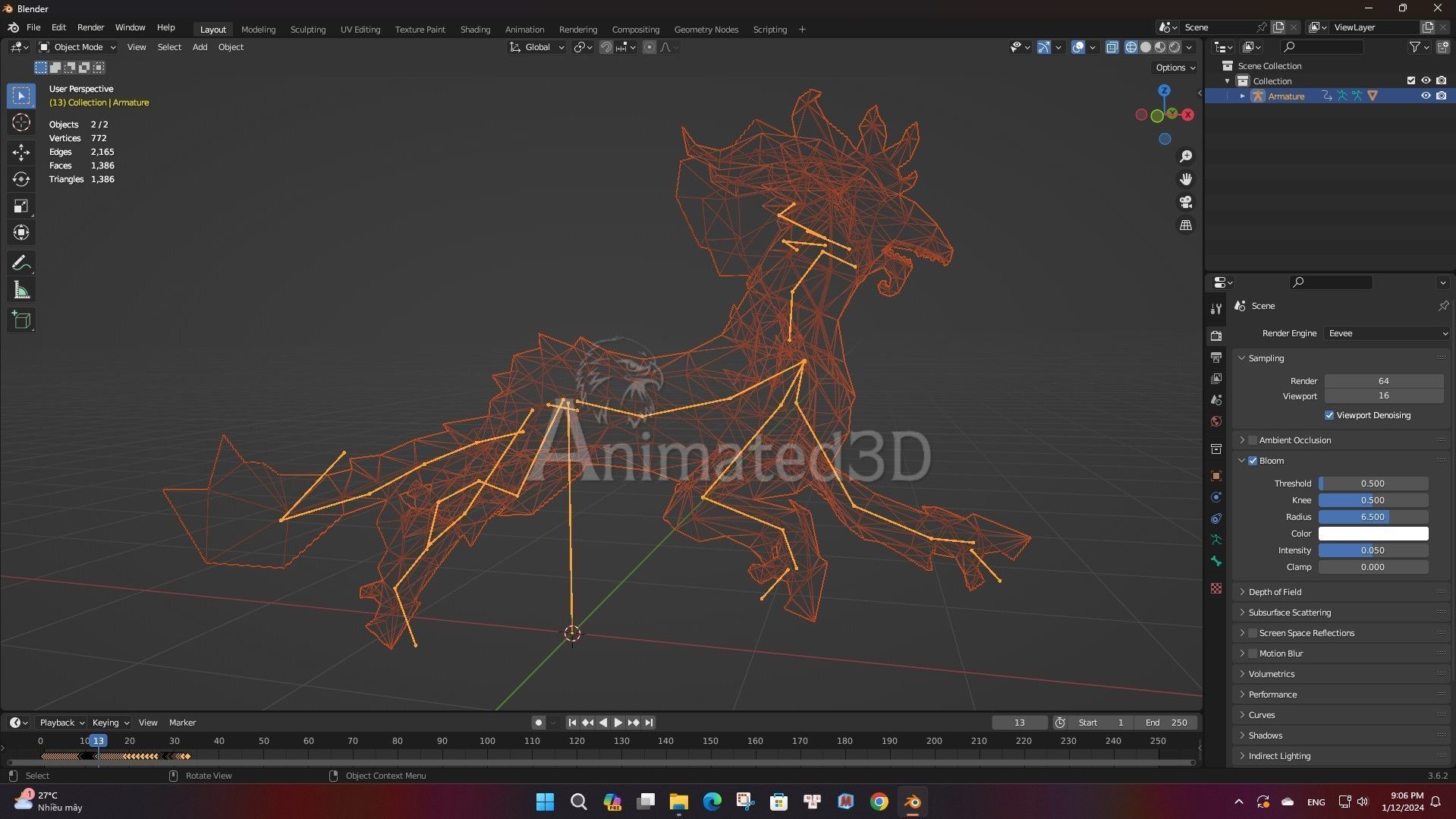Screen dimensions: 1456x819
Task: Jump to the timeline end frame
Action: [649, 723]
